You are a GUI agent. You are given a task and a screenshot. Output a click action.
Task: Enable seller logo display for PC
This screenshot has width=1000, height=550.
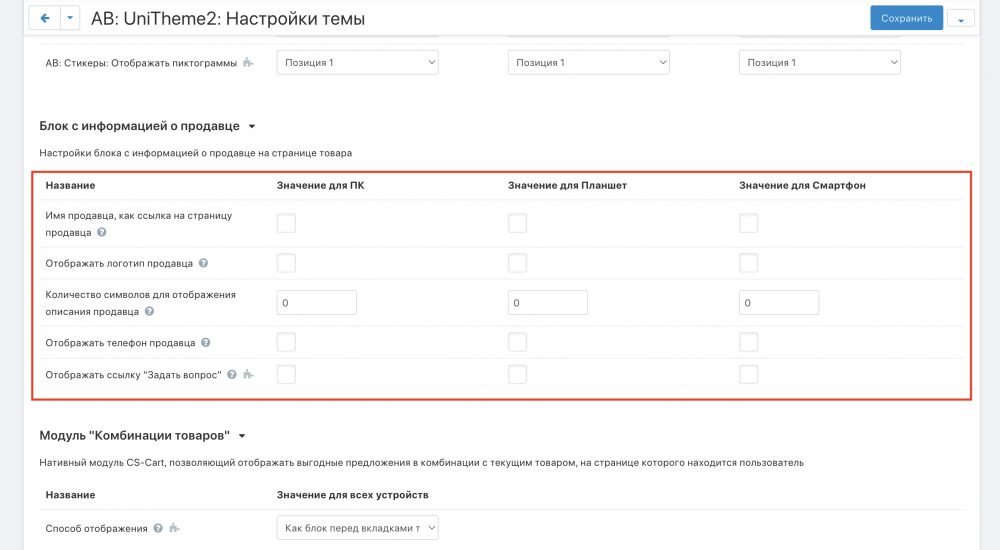click(x=286, y=263)
